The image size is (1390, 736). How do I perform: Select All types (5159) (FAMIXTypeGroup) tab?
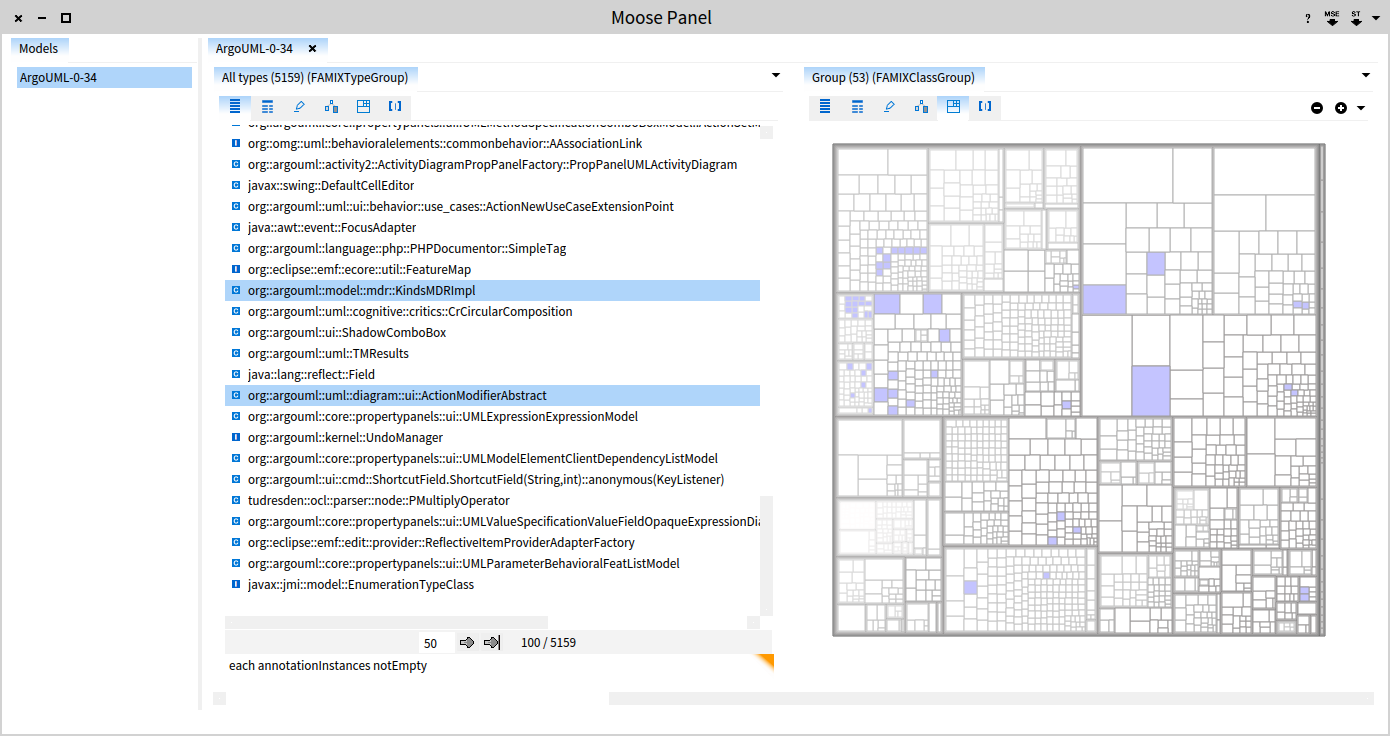314,77
